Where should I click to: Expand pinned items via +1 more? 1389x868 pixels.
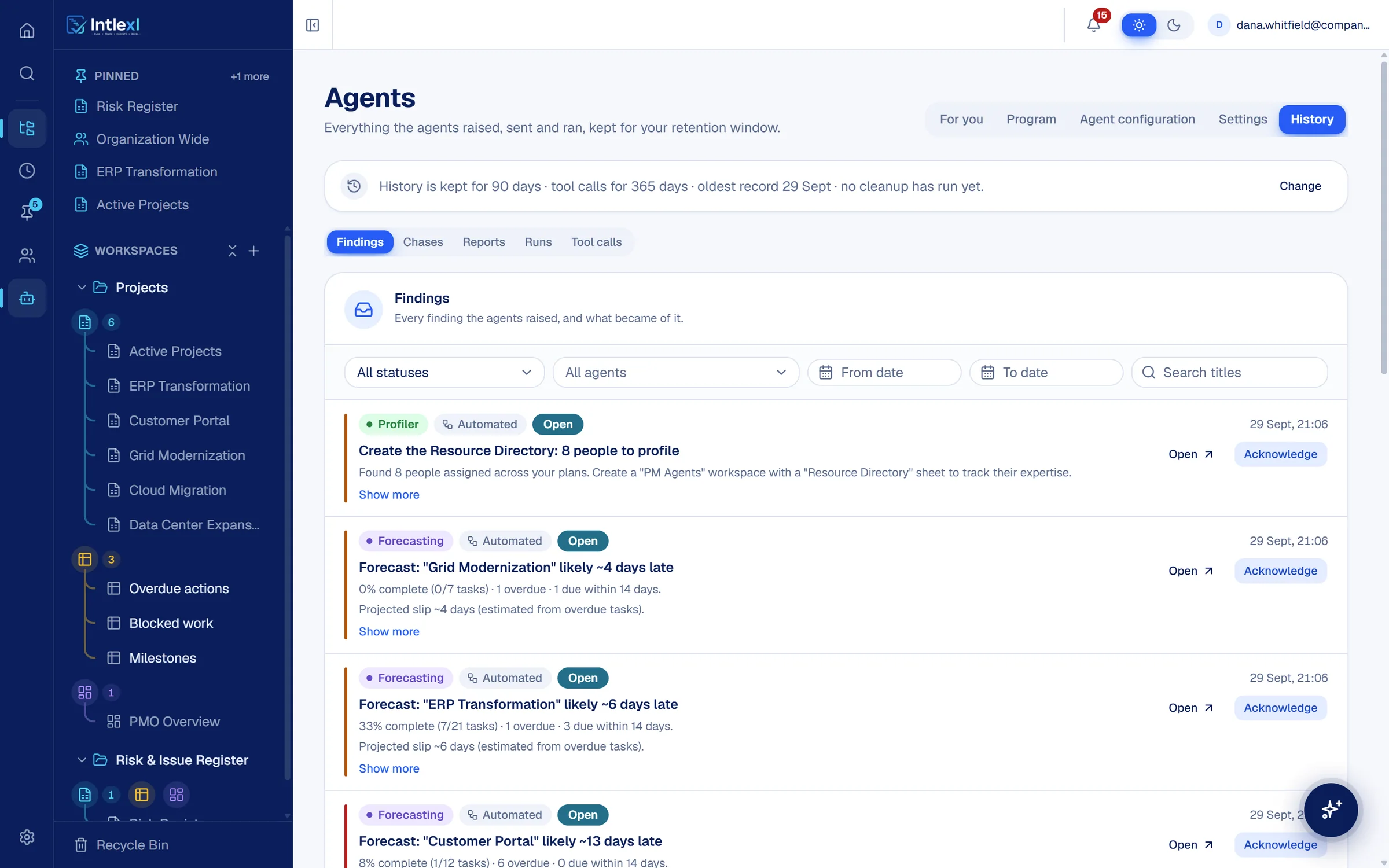coord(249,76)
